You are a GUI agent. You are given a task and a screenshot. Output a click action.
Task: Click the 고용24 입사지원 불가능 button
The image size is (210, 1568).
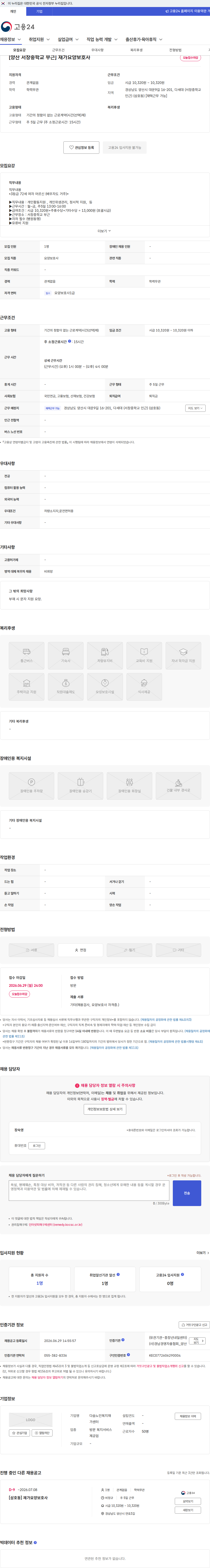tap(124, 147)
